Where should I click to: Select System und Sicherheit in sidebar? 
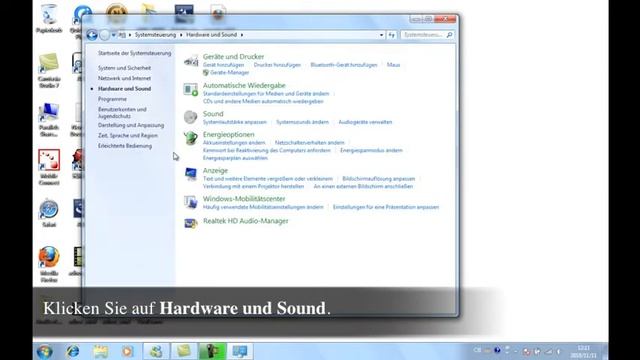tap(124, 68)
